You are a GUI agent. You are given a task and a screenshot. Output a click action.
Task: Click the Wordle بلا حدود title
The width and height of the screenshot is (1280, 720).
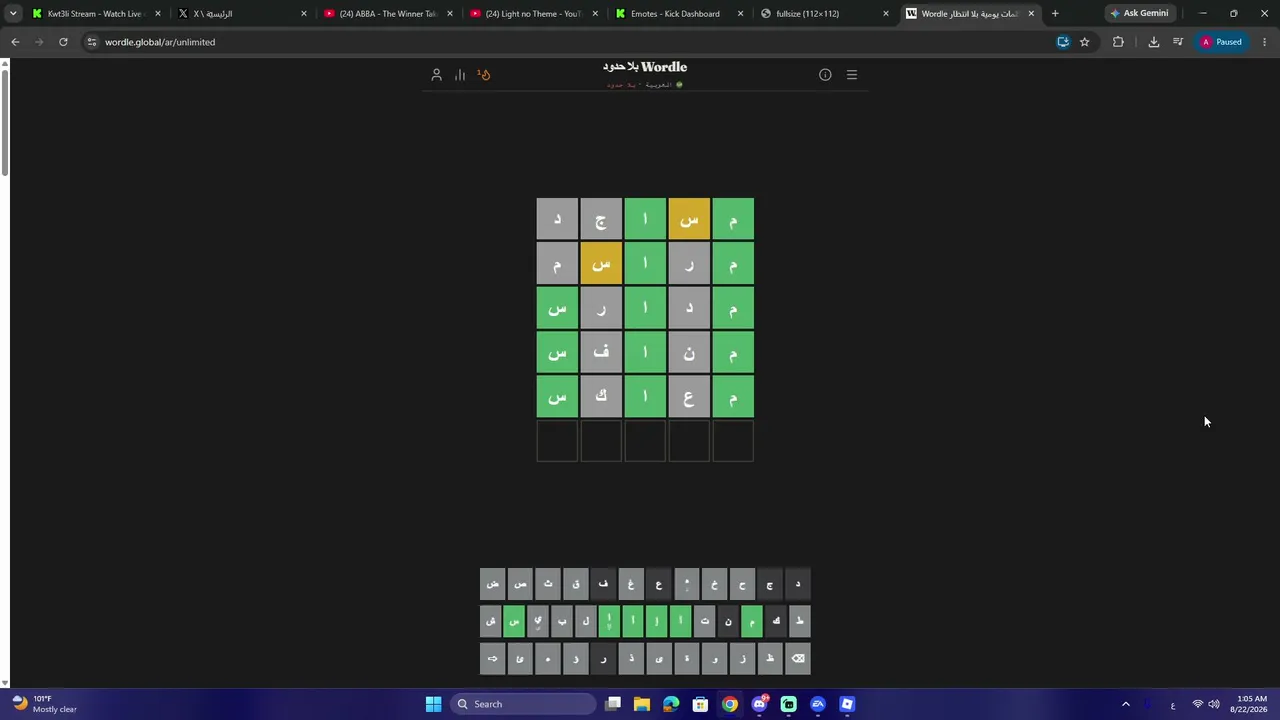point(645,67)
